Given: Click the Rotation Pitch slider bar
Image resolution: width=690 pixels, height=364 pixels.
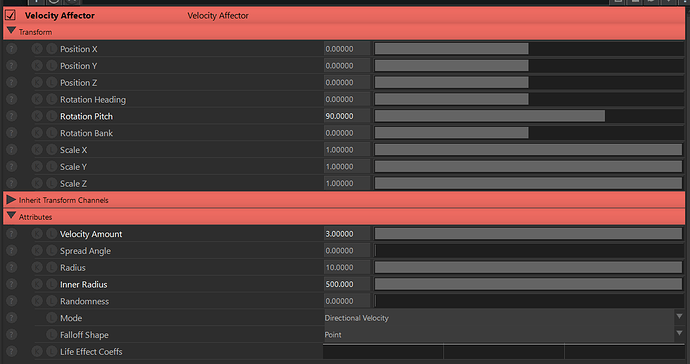Looking at the screenshot, I should 529,116.
